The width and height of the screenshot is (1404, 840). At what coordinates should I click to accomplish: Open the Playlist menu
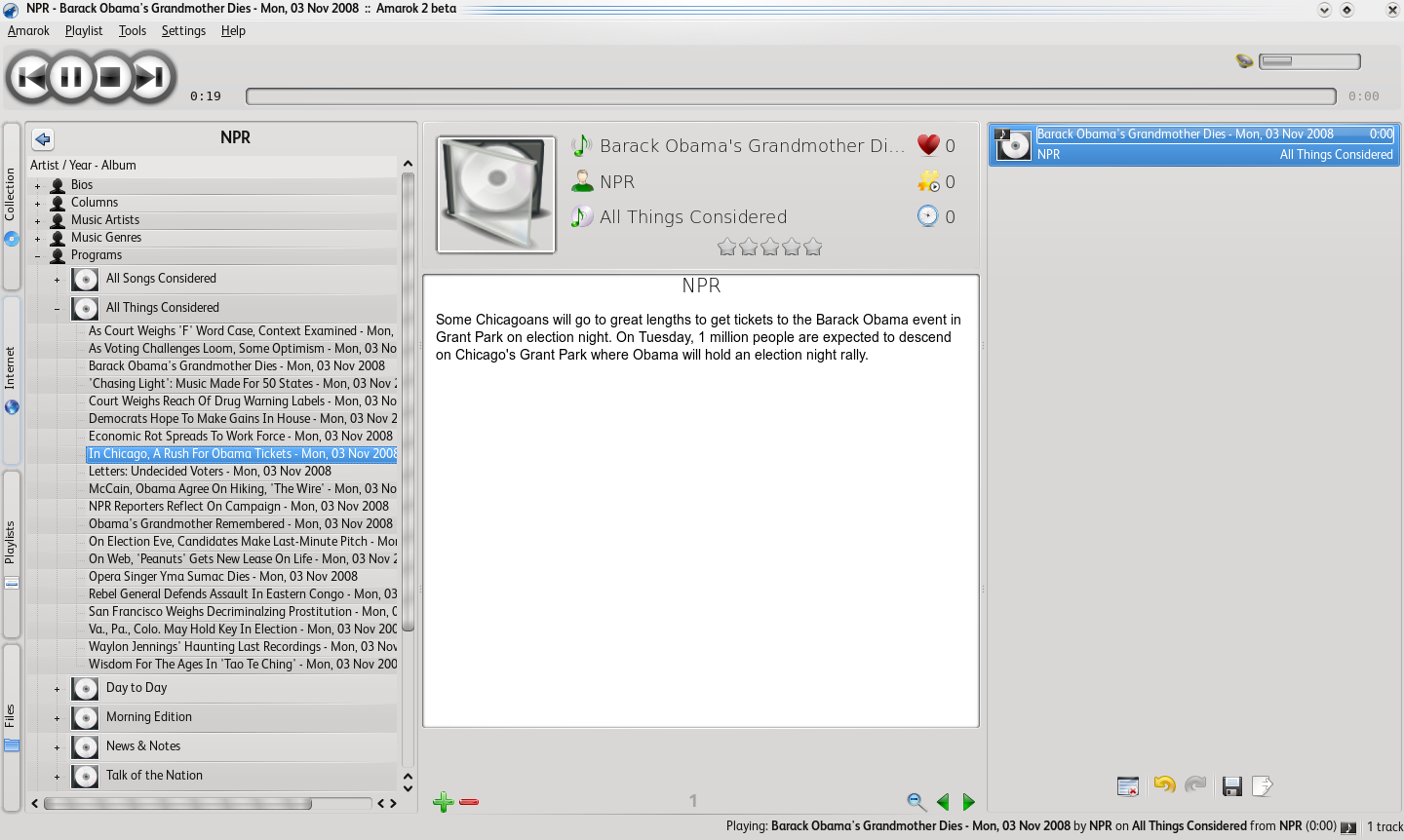click(x=84, y=30)
